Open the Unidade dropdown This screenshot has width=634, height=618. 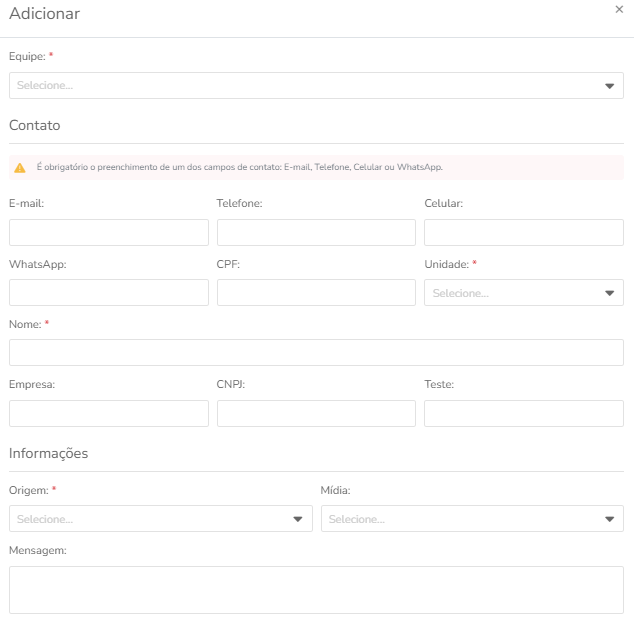click(524, 292)
